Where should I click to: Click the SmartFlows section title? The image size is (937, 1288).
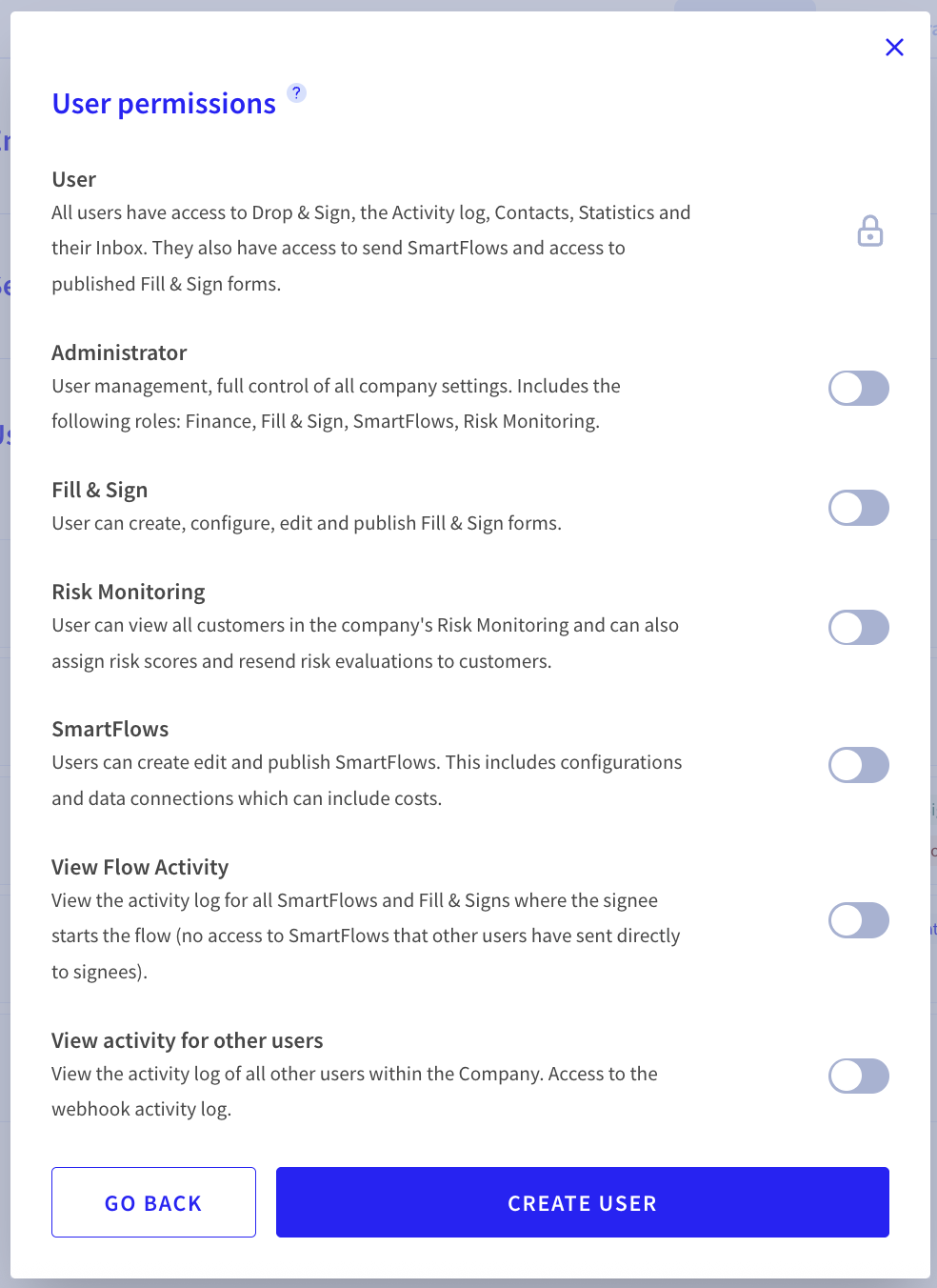(x=110, y=729)
